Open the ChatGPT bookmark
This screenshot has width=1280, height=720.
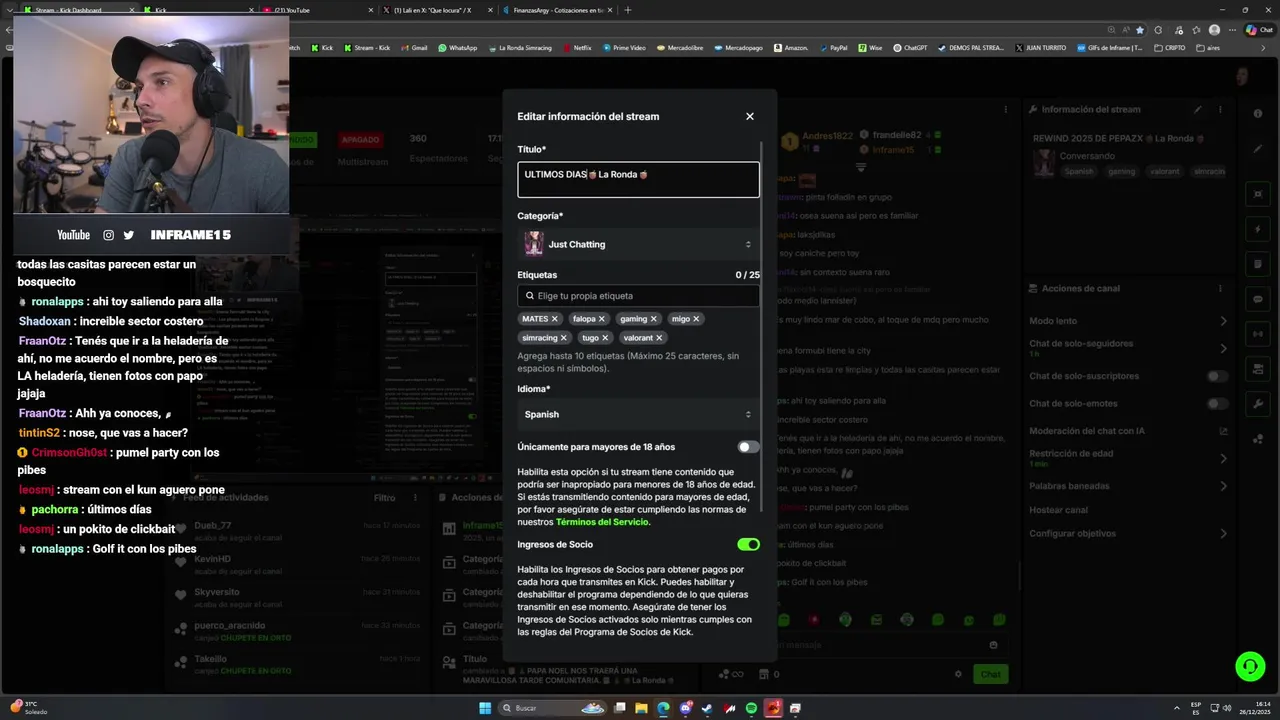click(910, 48)
